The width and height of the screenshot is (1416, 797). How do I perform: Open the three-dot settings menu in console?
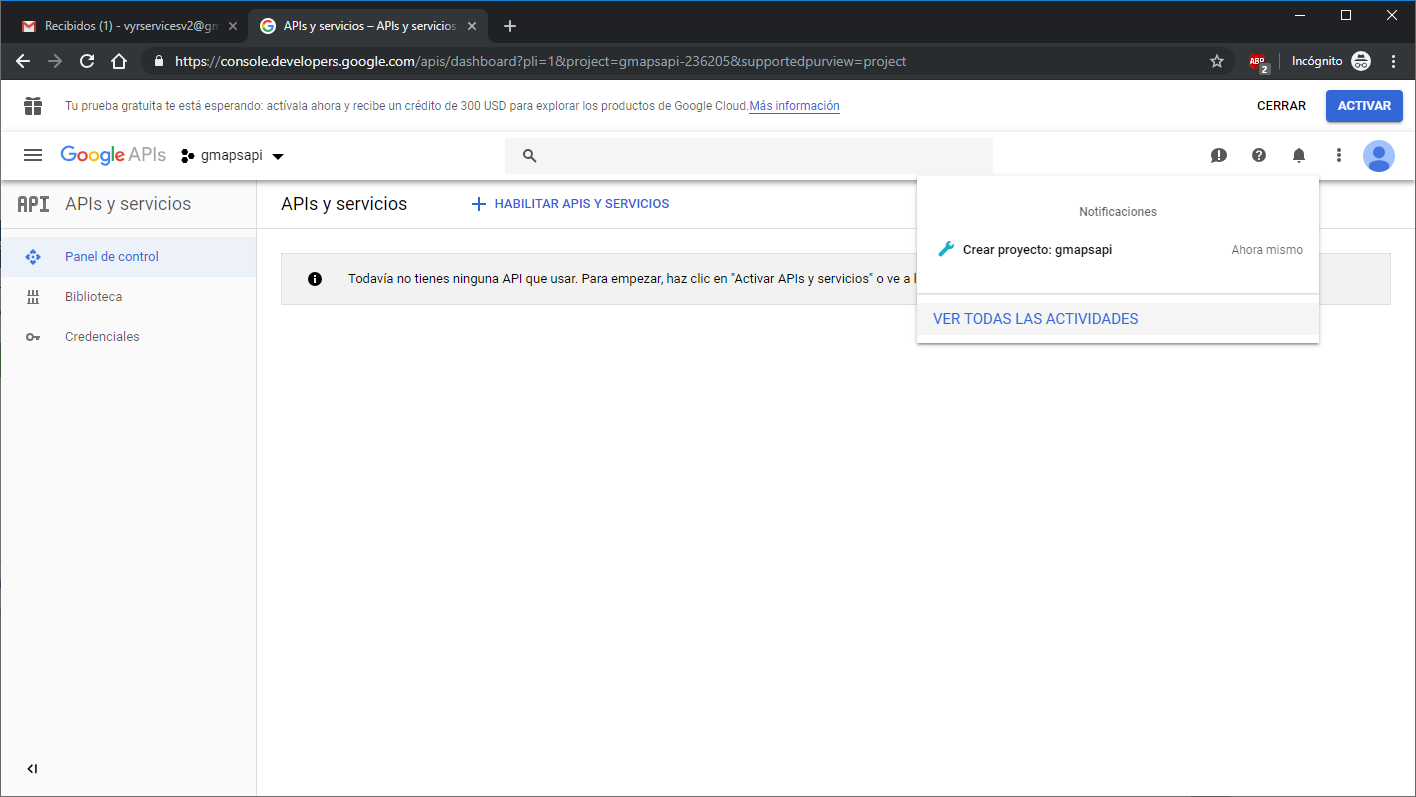[x=1339, y=155]
